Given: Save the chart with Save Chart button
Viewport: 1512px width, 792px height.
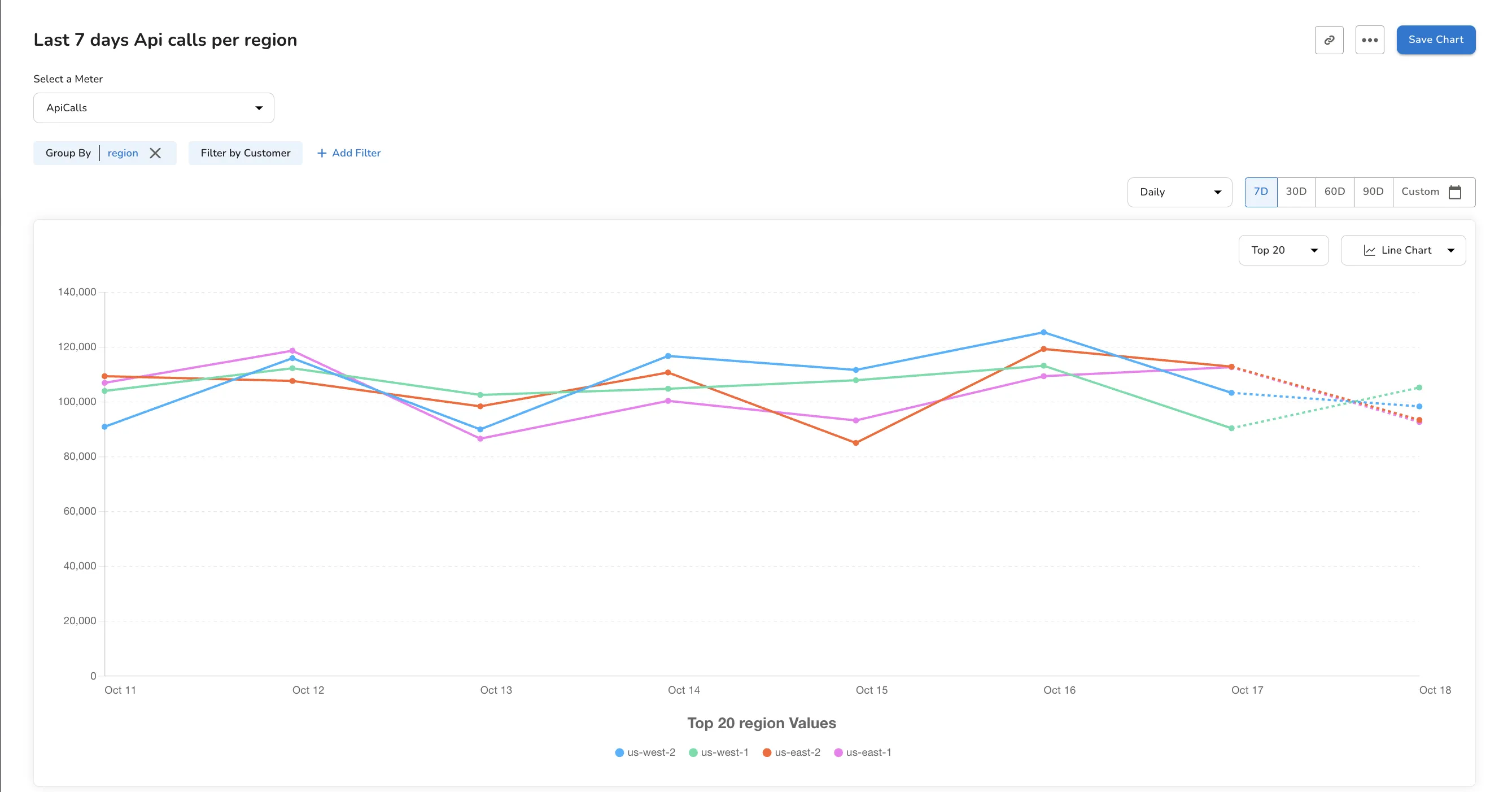Looking at the screenshot, I should (x=1436, y=40).
